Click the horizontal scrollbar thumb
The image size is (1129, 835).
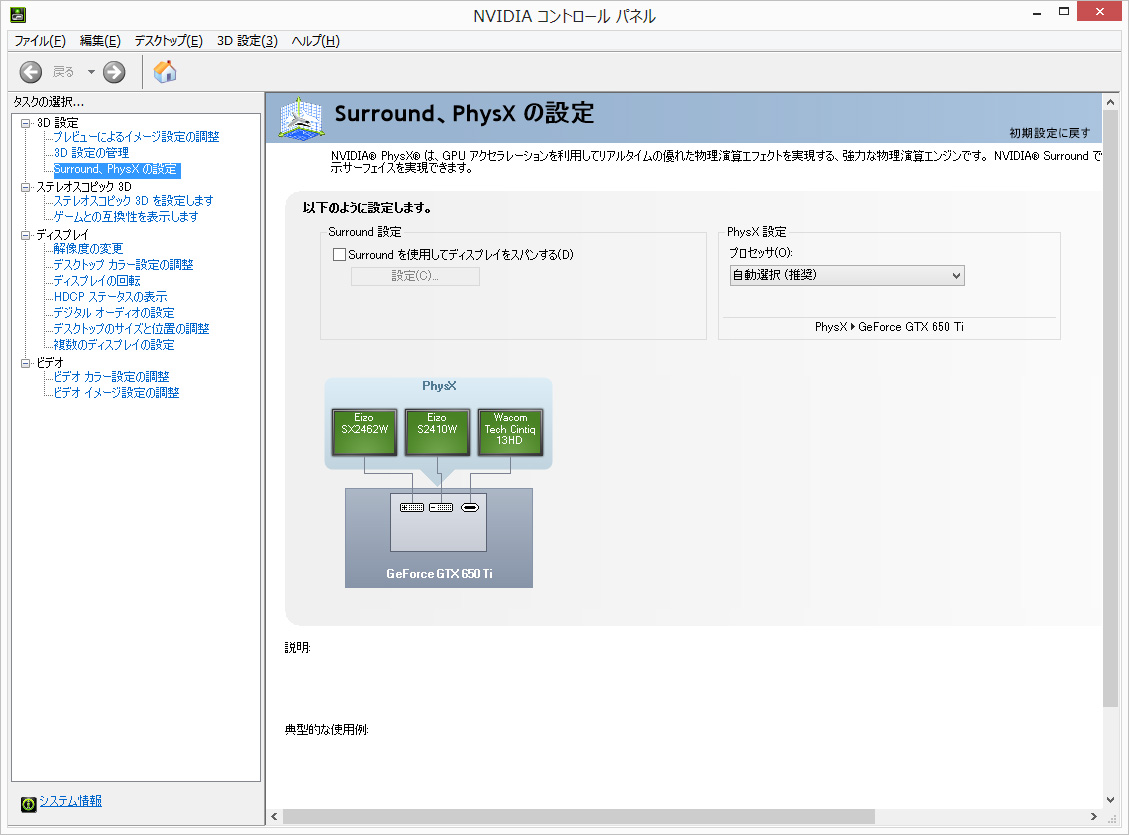point(579,816)
